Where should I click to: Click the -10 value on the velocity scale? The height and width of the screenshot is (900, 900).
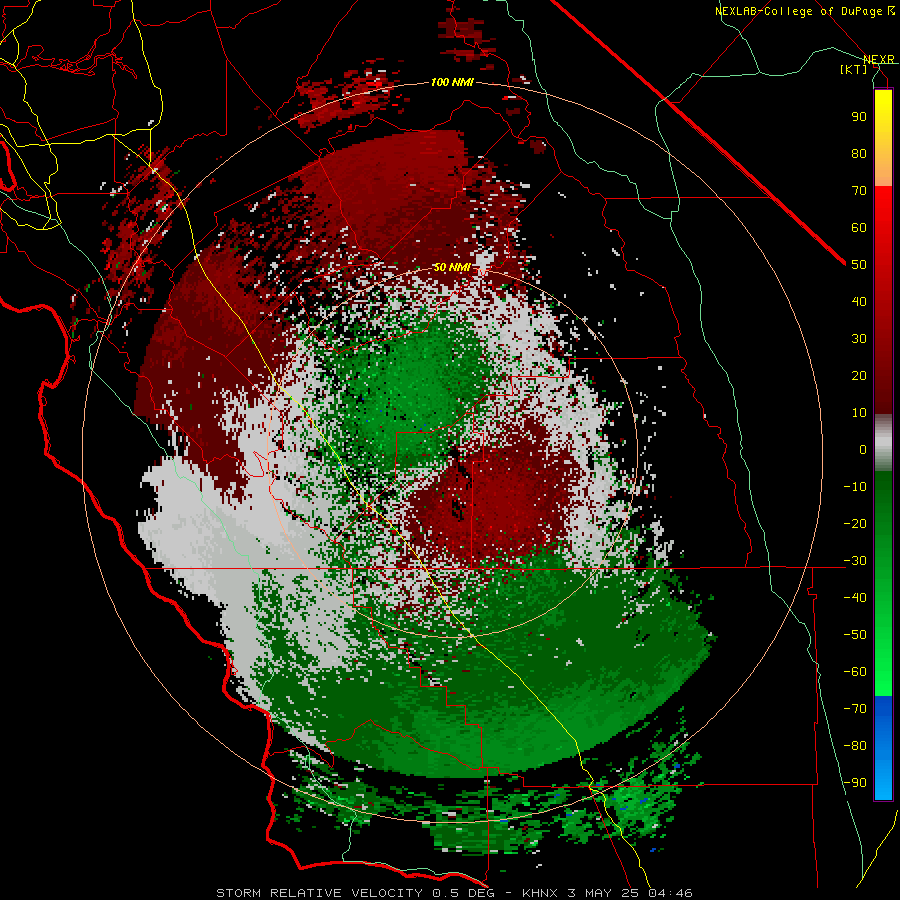(855, 487)
